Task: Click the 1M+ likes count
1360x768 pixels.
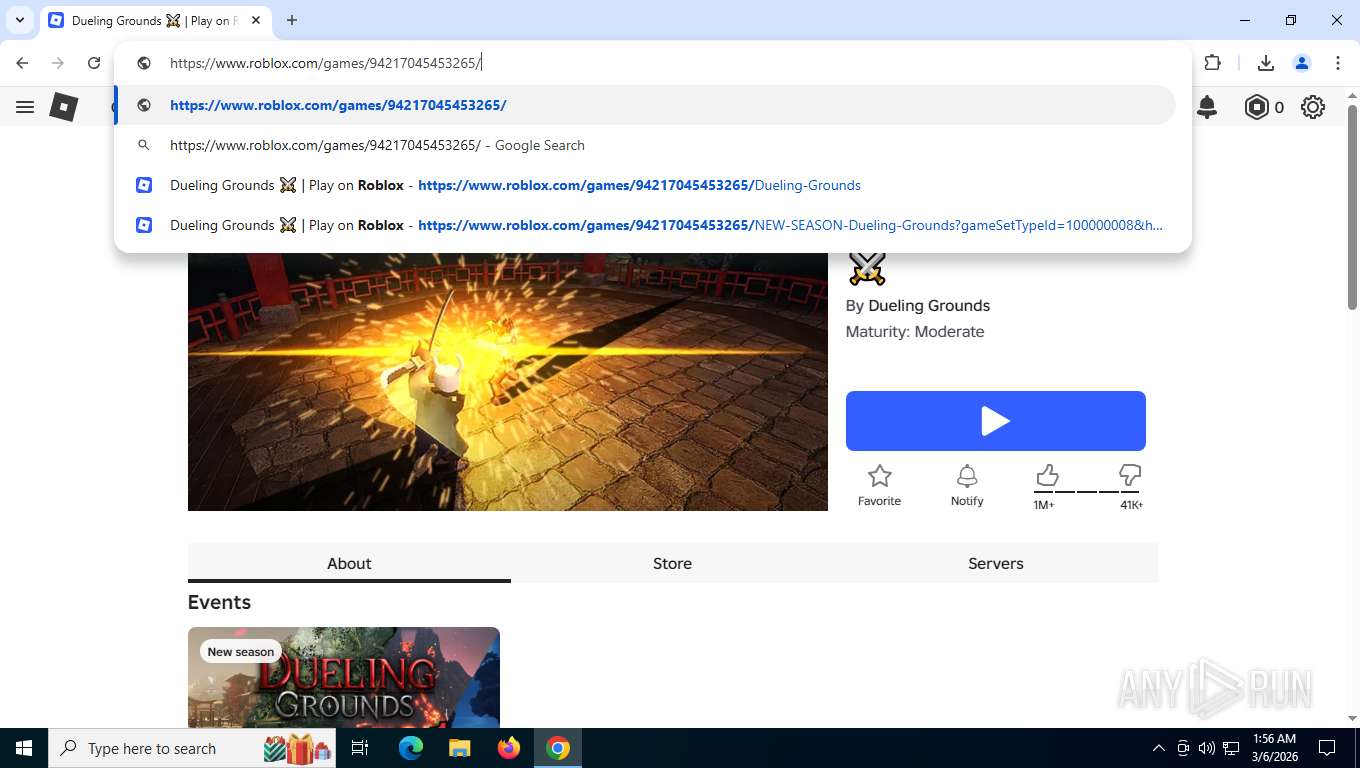Action: (x=1044, y=505)
